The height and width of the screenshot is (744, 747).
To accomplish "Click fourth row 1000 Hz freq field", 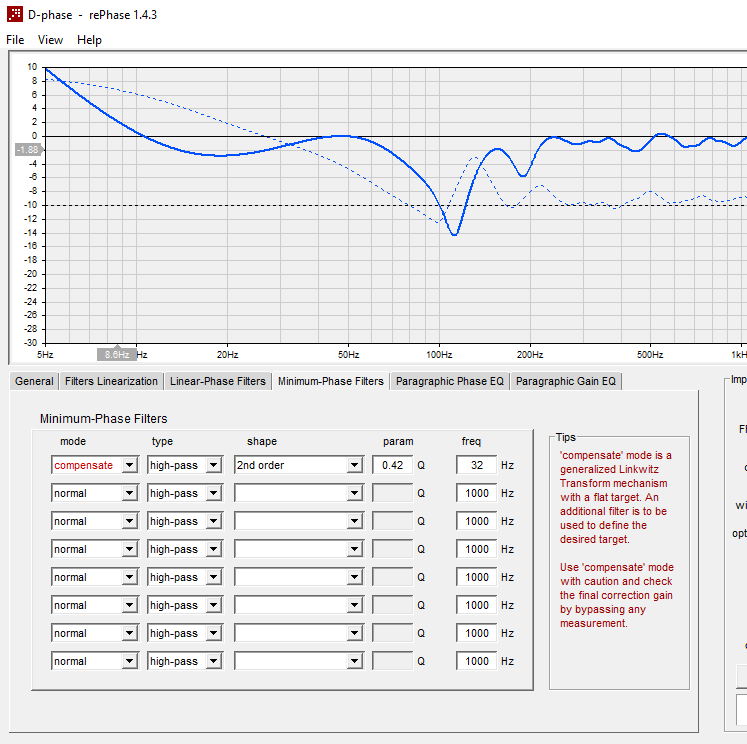I will pos(476,549).
